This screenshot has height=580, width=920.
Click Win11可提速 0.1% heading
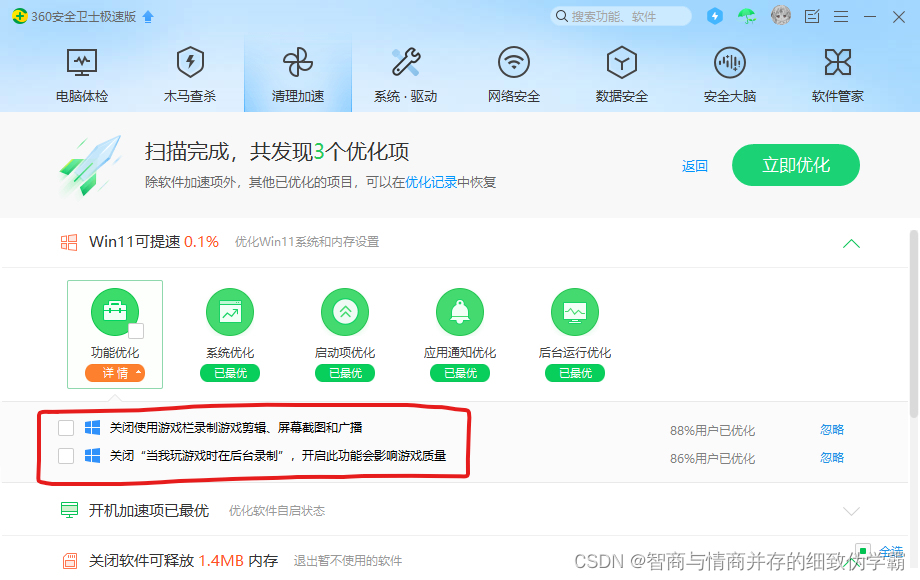click(x=154, y=242)
